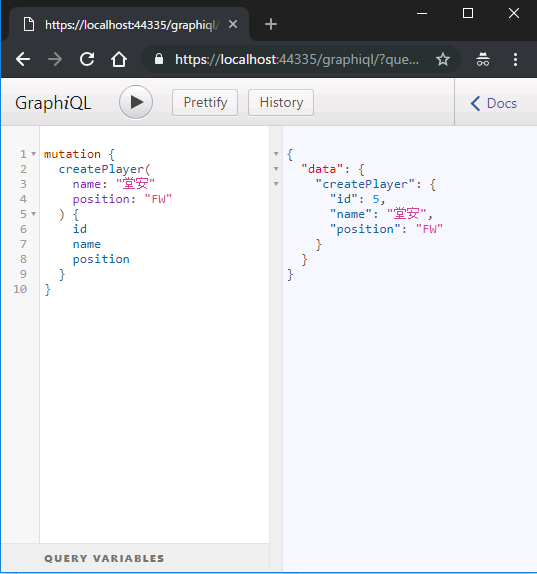Expand the Query Variables pane
The width and height of the screenshot is (537, 574).
tap(104, 558)
